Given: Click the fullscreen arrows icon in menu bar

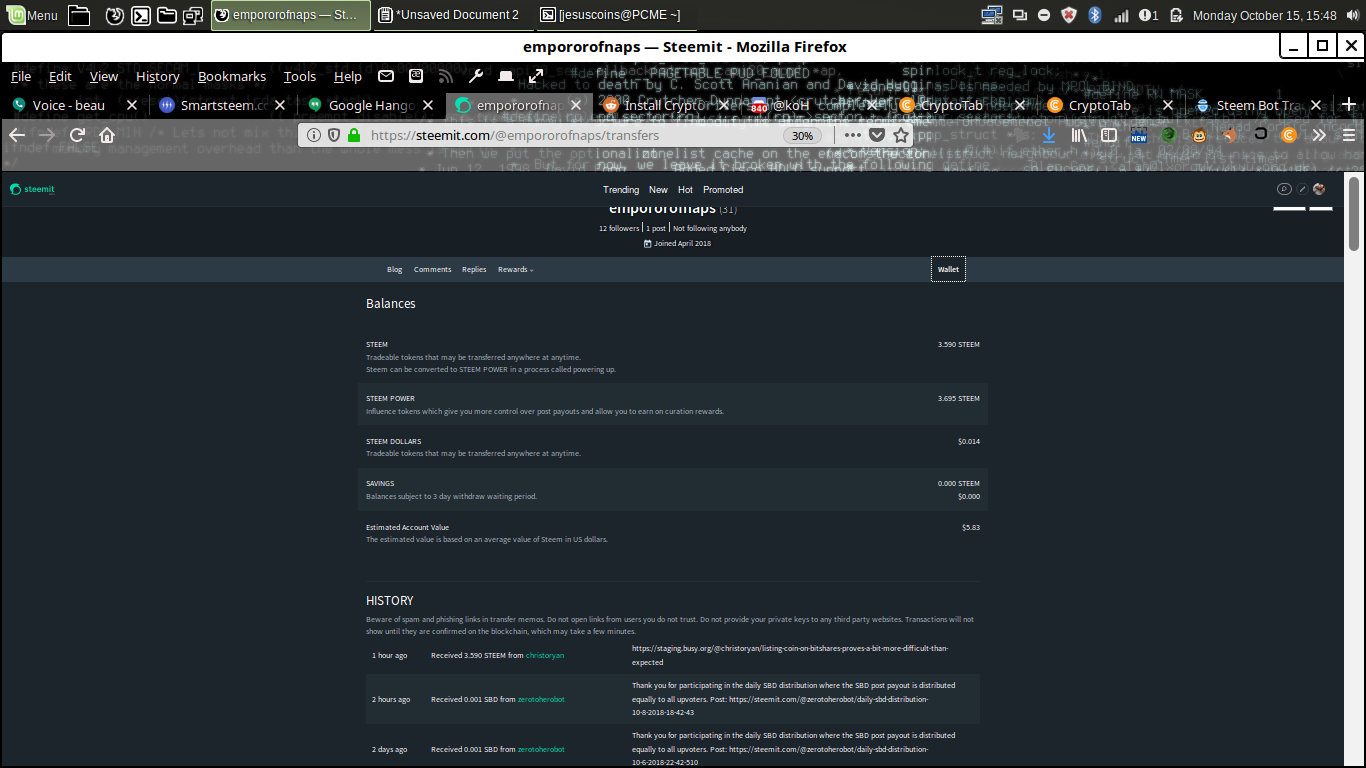Looking at the screenshot, I should (537, 76).
